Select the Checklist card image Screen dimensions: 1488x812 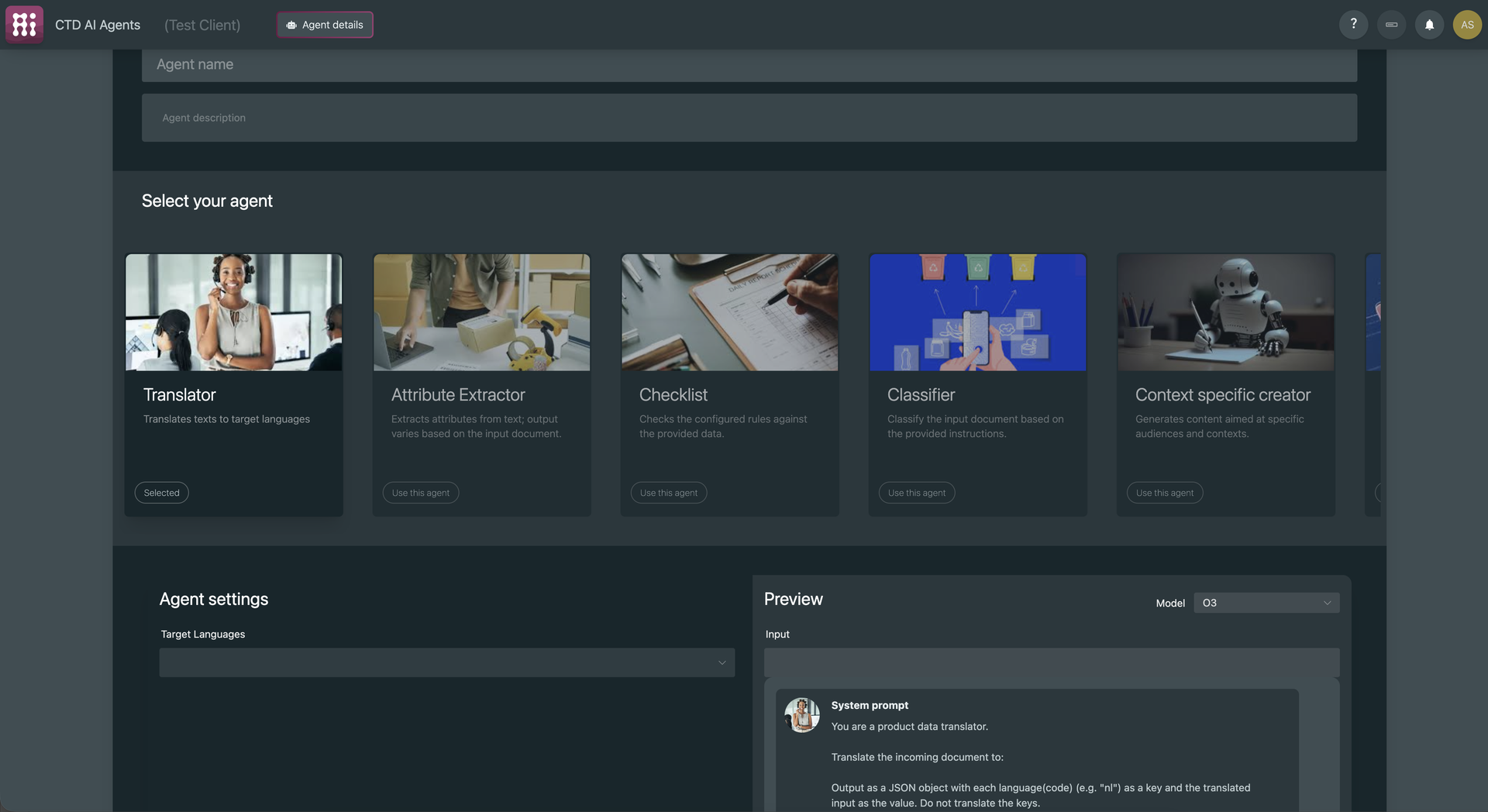(729, 312)
